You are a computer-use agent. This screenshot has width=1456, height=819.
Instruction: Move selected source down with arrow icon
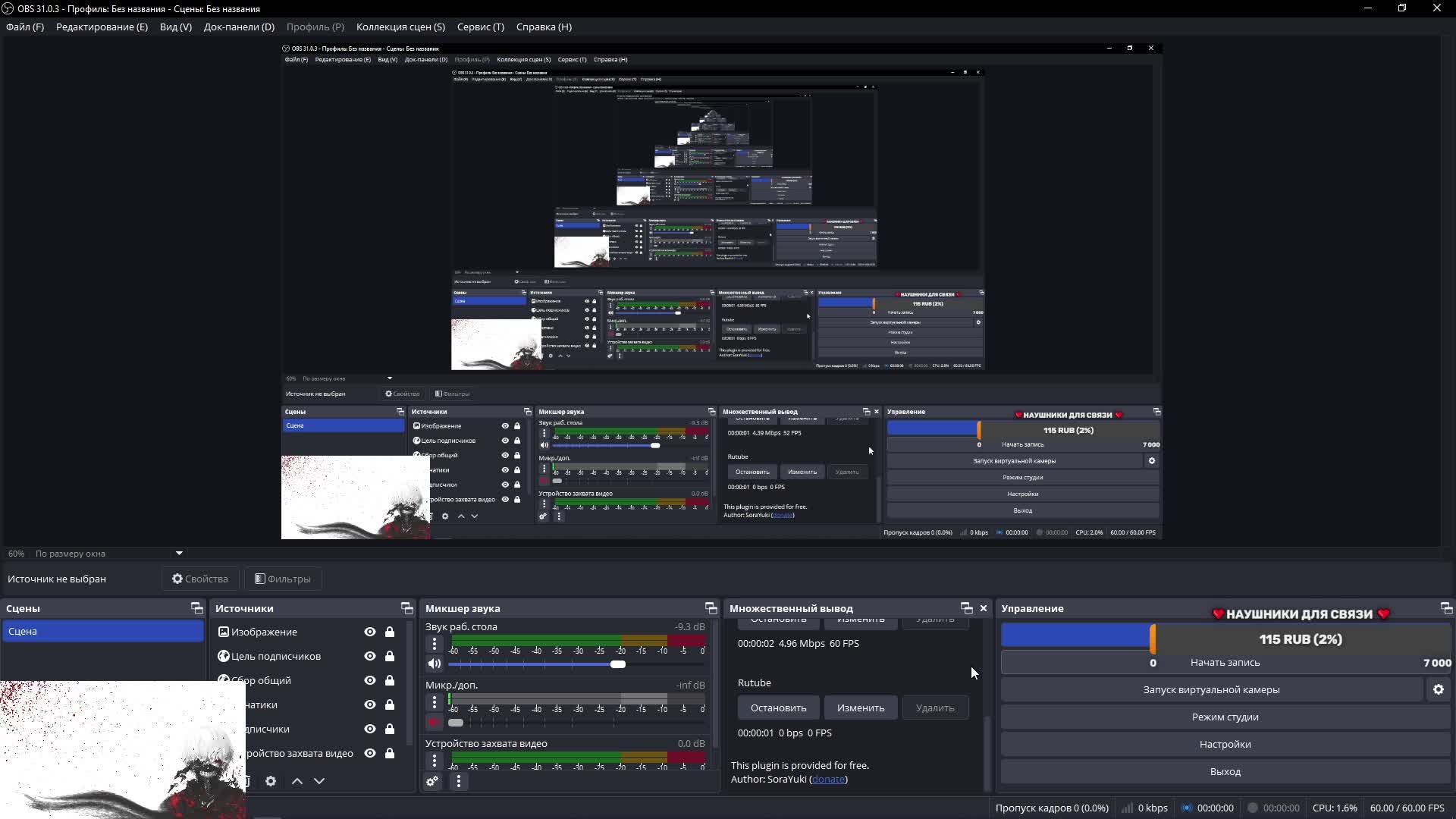coord(319,781)
